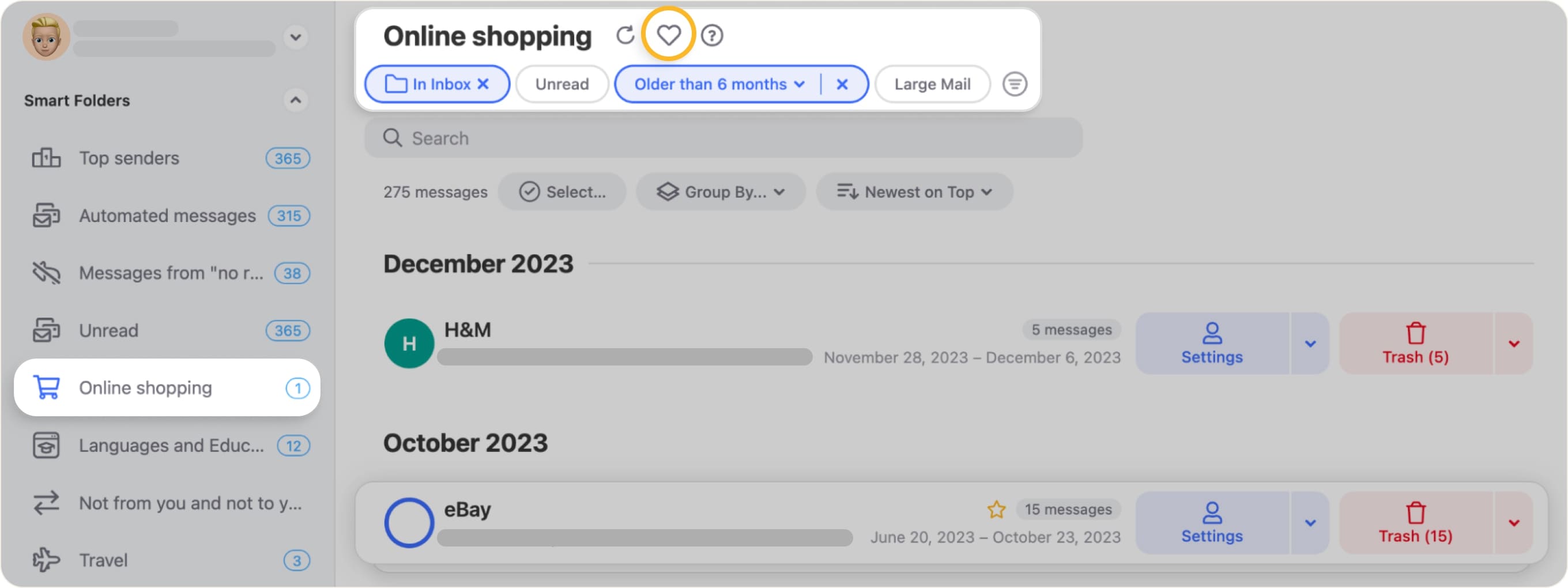Viewport: 1568px width, 588px height.
Task: Collapse the Smart Folders section
Action: pyautogui.click(x=296, y=100)
